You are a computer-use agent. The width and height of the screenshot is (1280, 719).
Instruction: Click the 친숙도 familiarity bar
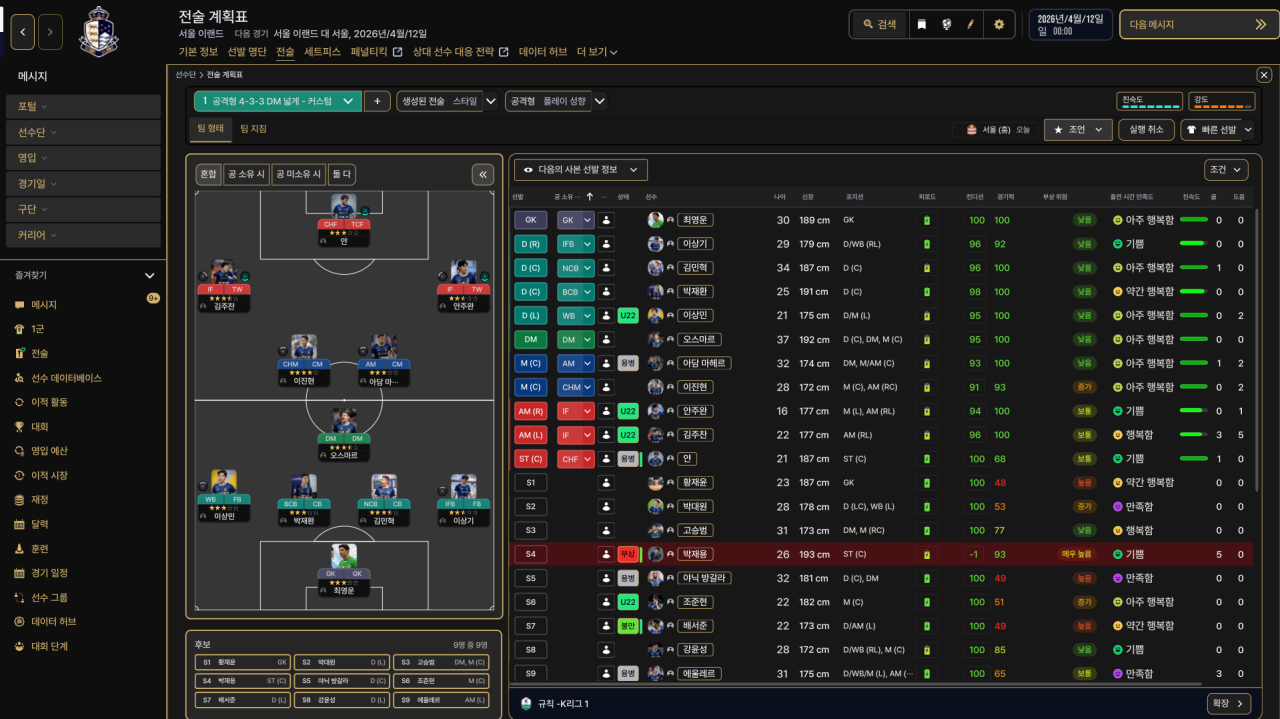pos(1149,101)
